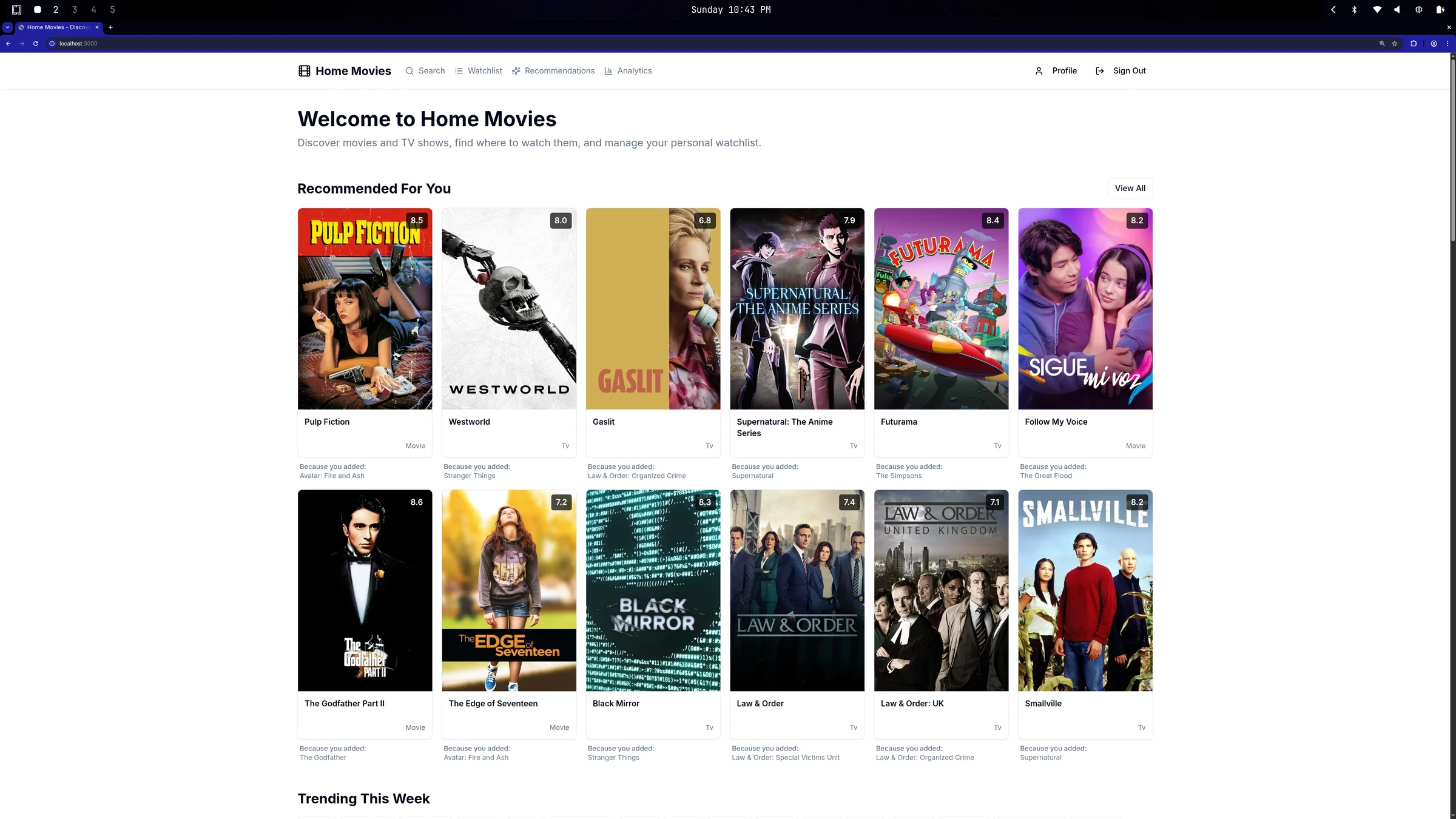Open the Black Mirror poster
The image size is (1456, 819).
(653, 590)
